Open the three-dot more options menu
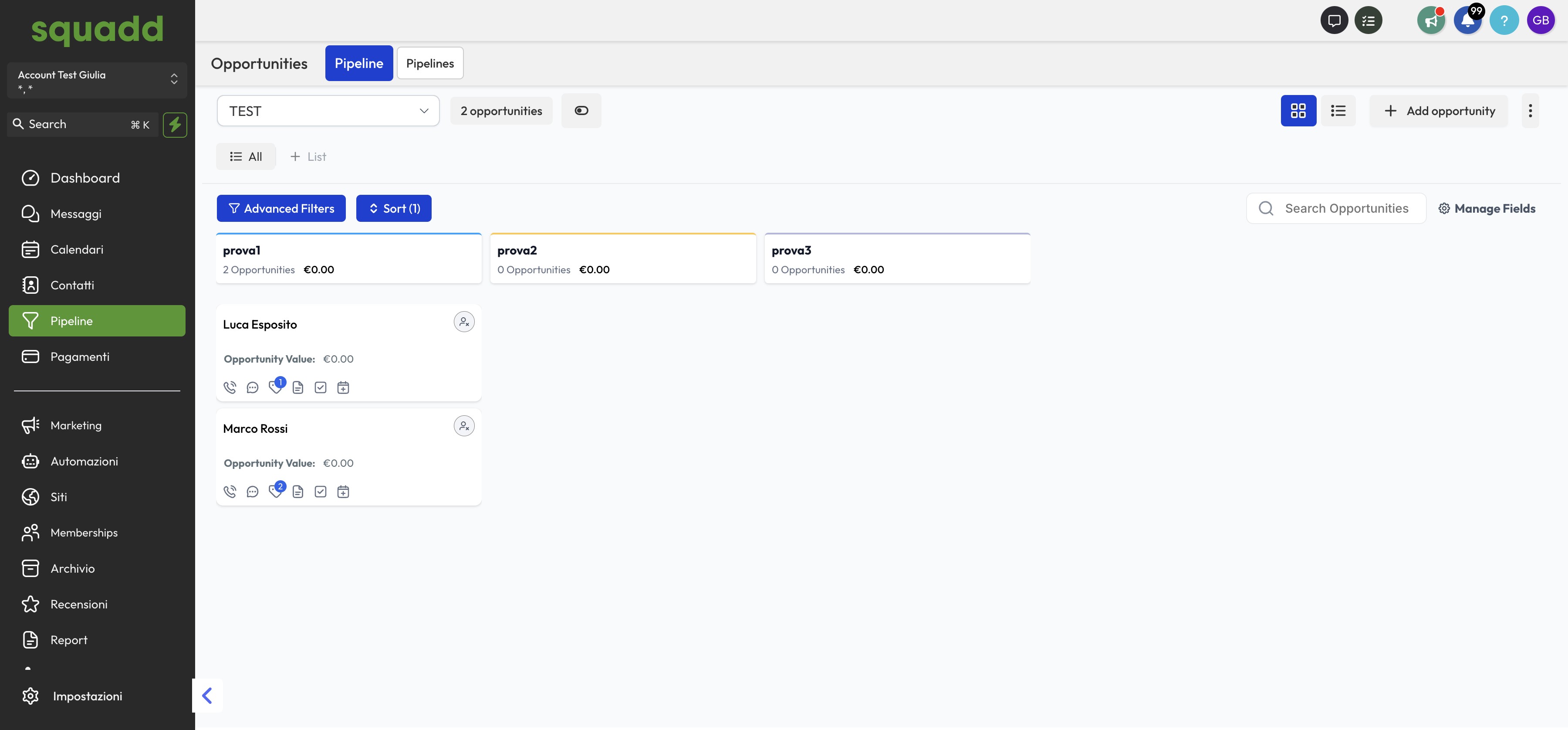Viewport: 1568px width, 730px height. (1530, 111)
